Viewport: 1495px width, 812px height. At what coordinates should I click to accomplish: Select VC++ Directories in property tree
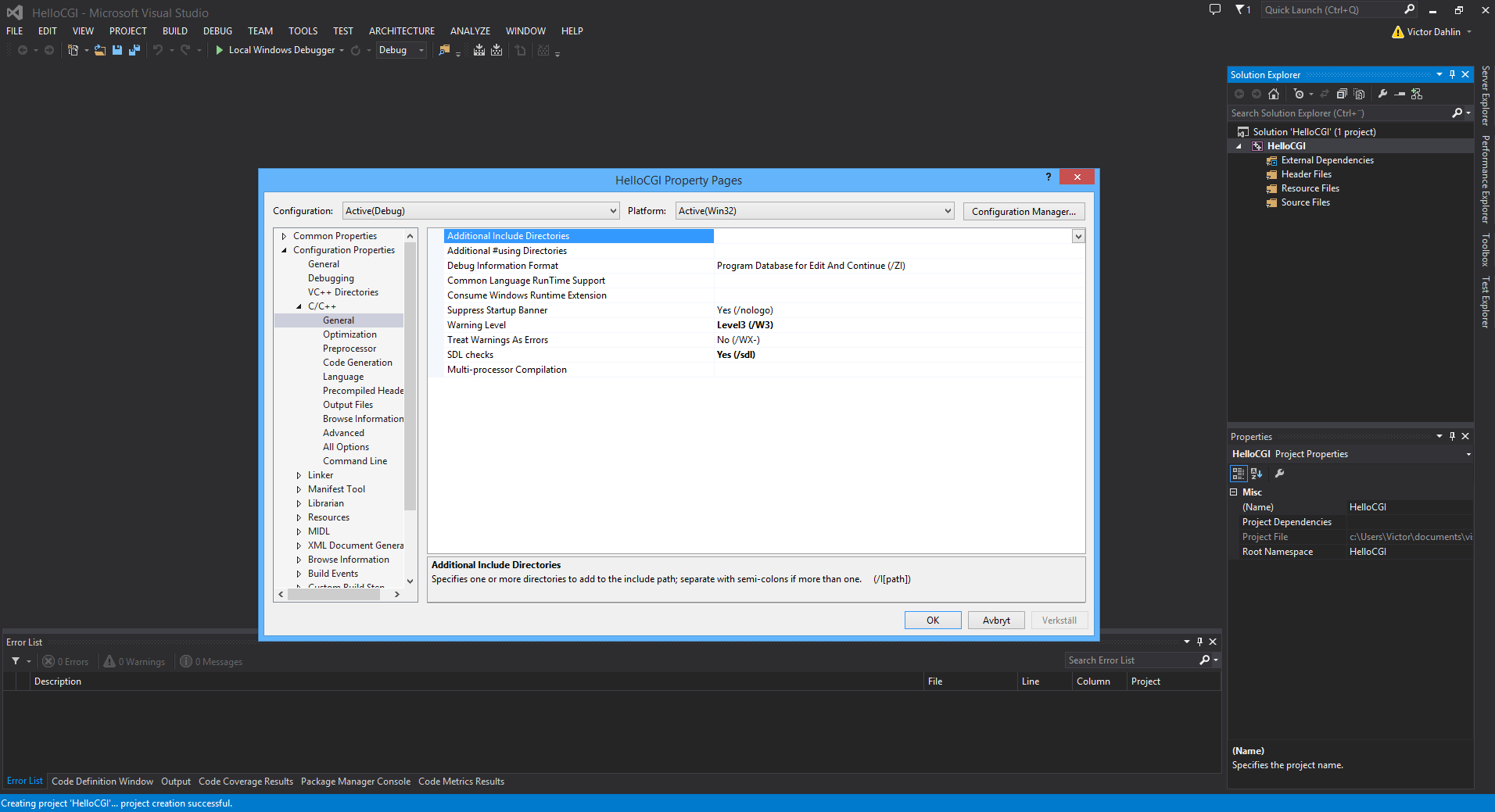click(342, 292)
